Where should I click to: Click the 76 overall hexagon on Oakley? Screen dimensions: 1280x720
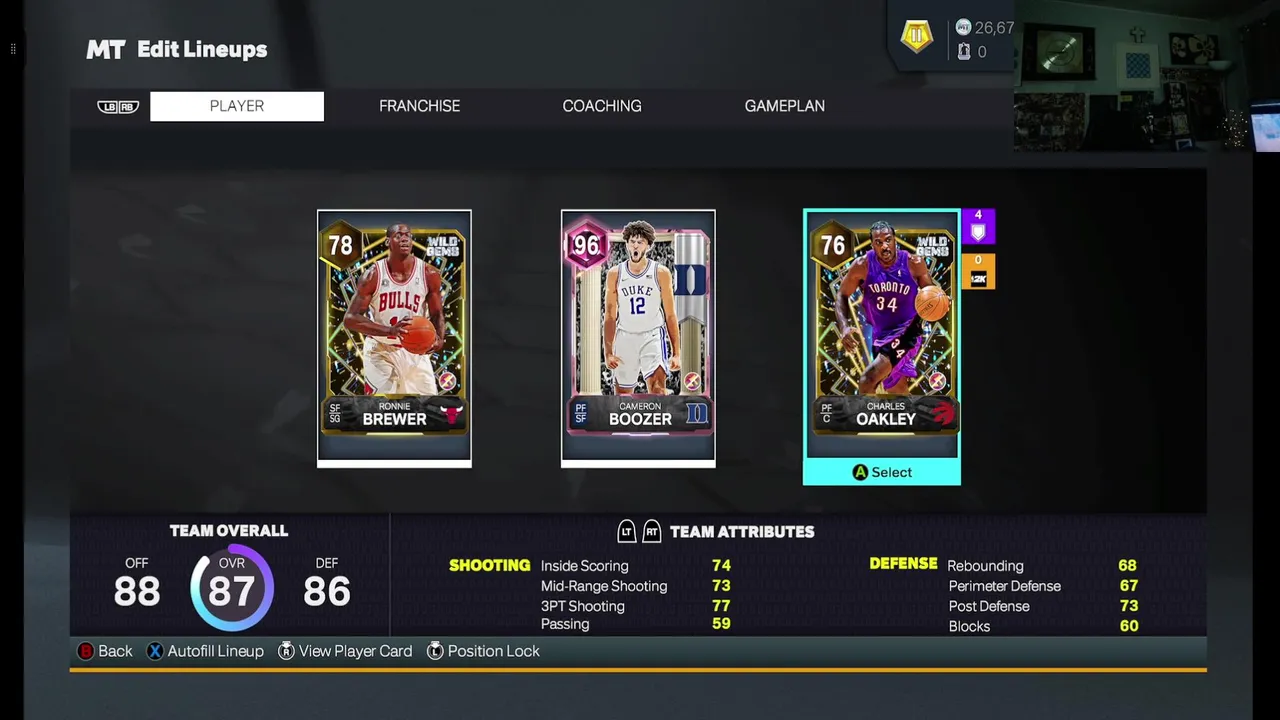(832, 245)
